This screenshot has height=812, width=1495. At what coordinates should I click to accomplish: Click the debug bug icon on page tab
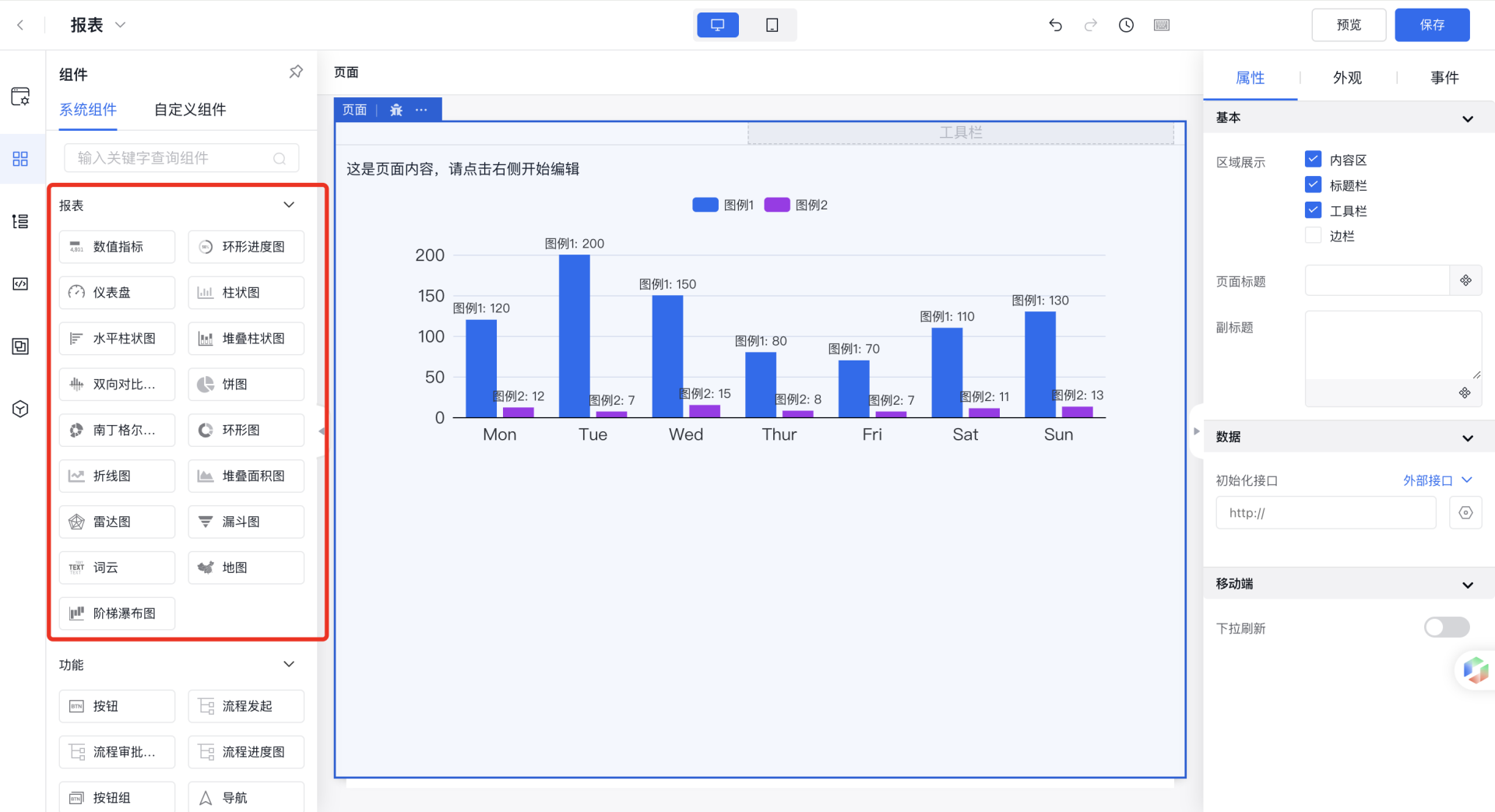click(x=396, y=110)
